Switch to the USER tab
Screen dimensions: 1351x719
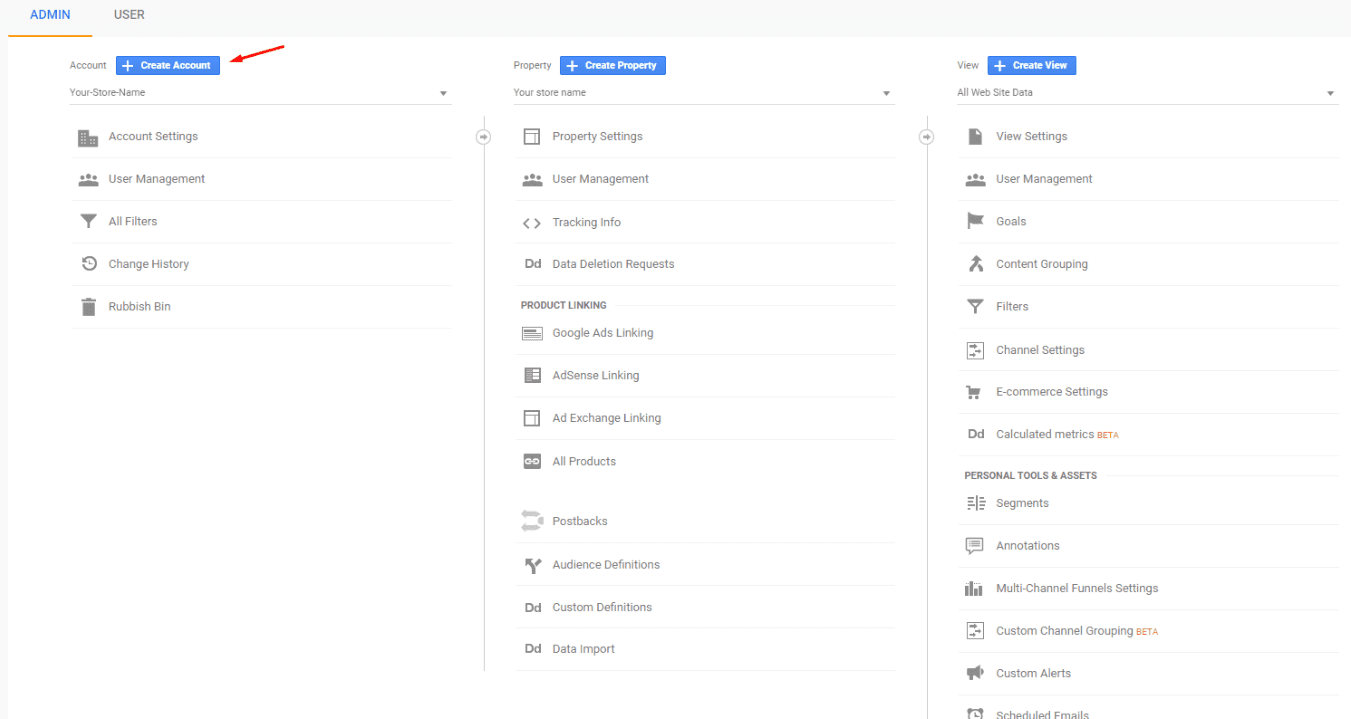(x=129, y=15)
